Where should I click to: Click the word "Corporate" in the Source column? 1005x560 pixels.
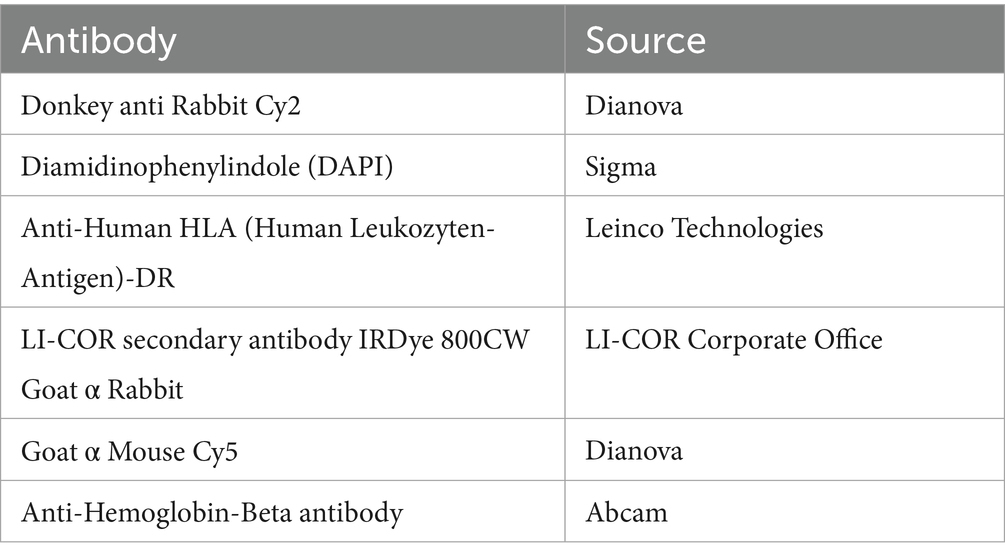coord(743,340)
